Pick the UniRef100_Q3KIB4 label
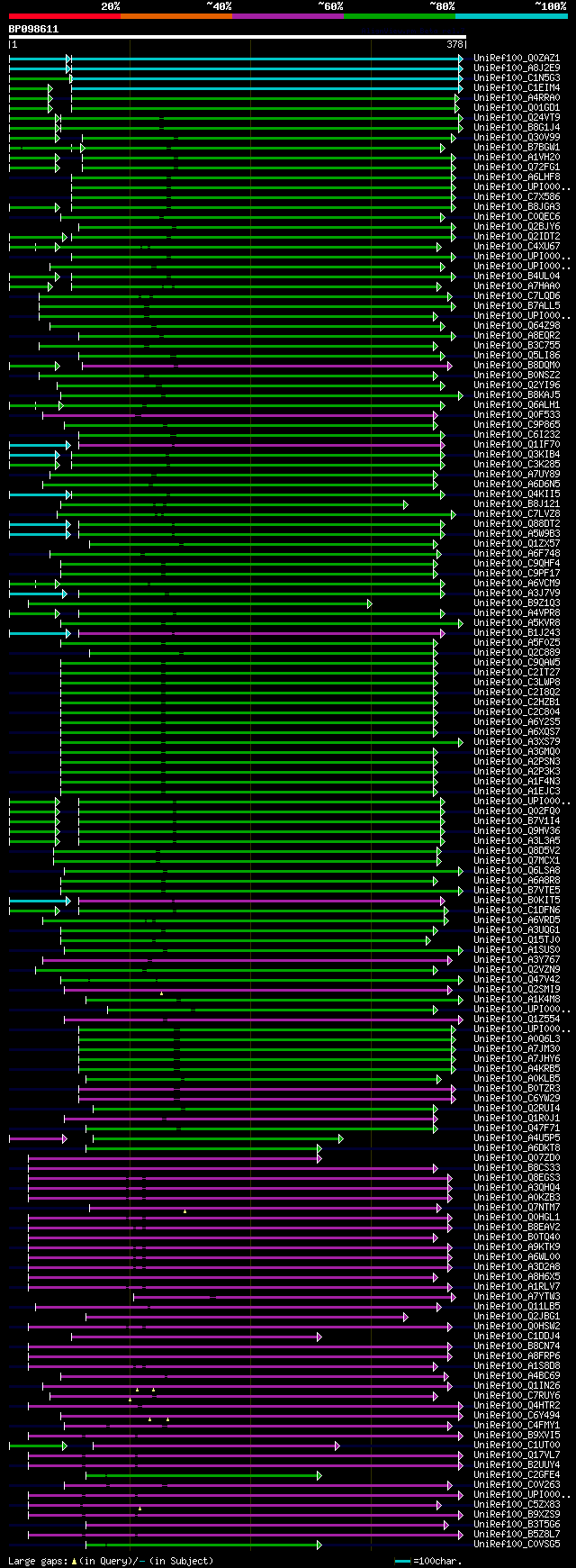 [517, 454]
